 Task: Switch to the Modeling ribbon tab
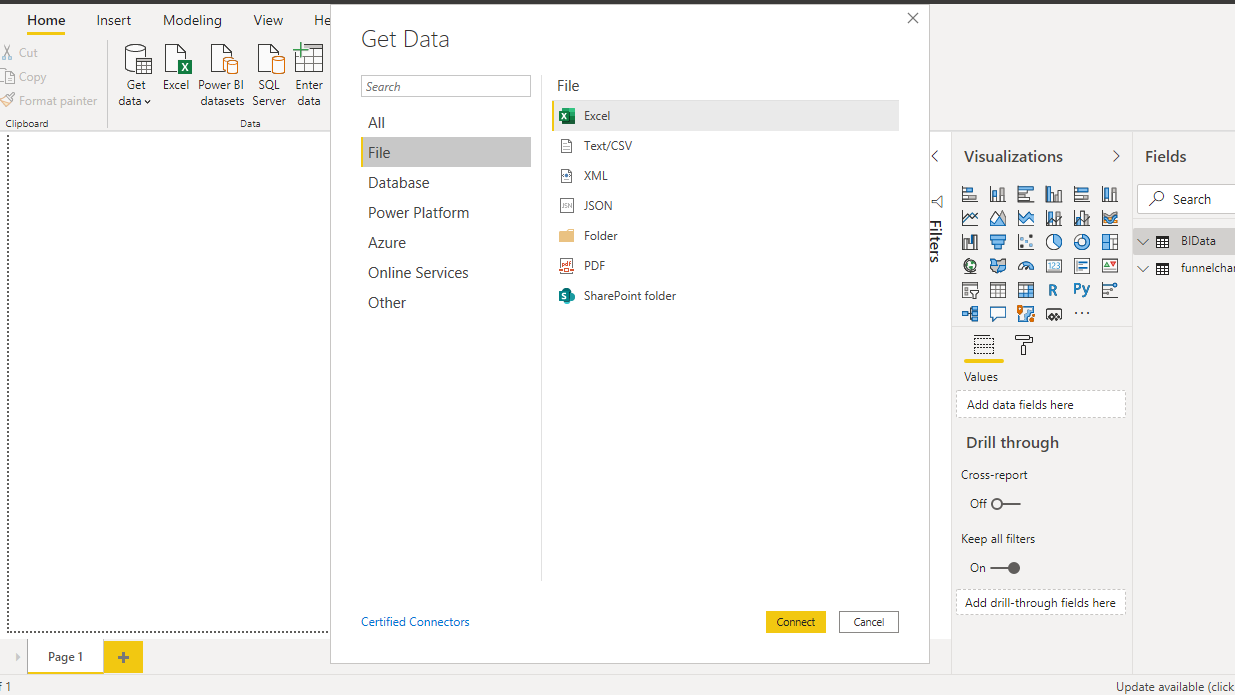(192, 20)
